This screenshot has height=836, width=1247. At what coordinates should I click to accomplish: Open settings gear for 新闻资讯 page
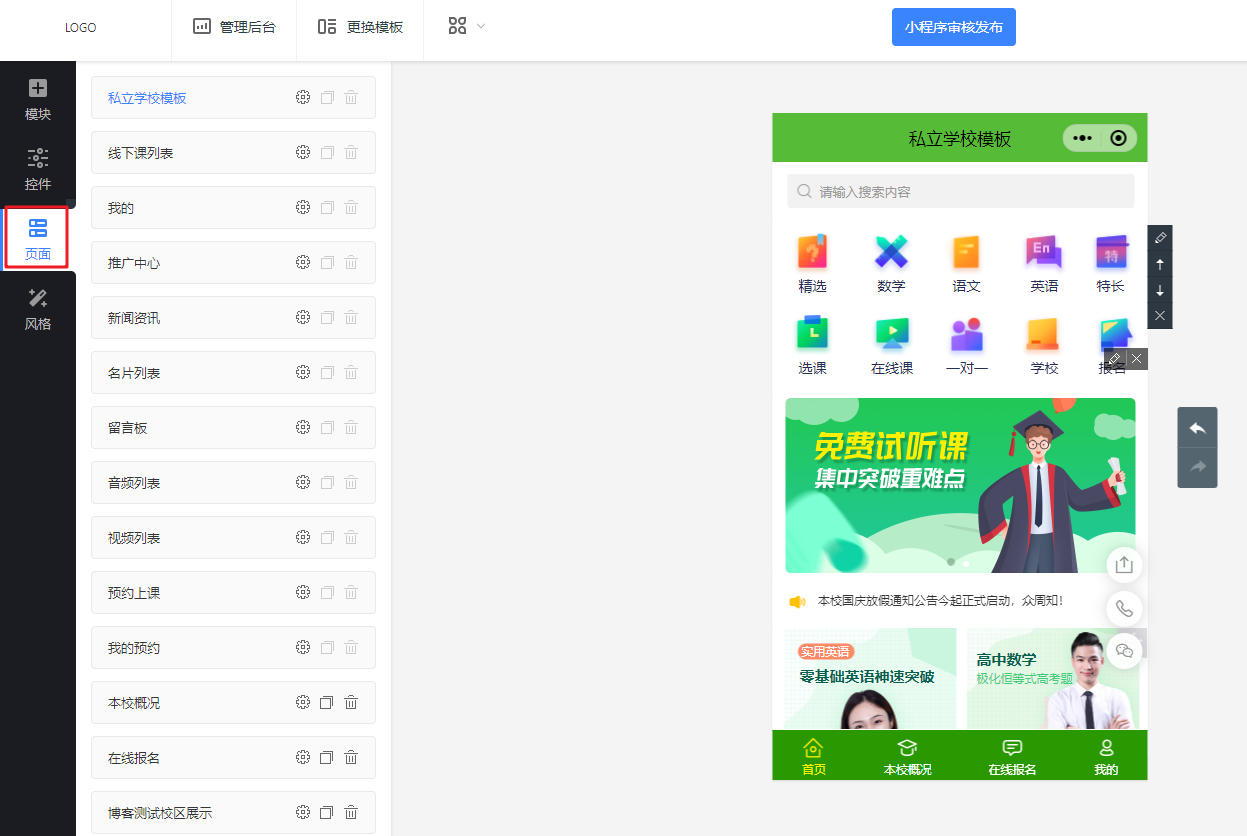coord(303,317)
